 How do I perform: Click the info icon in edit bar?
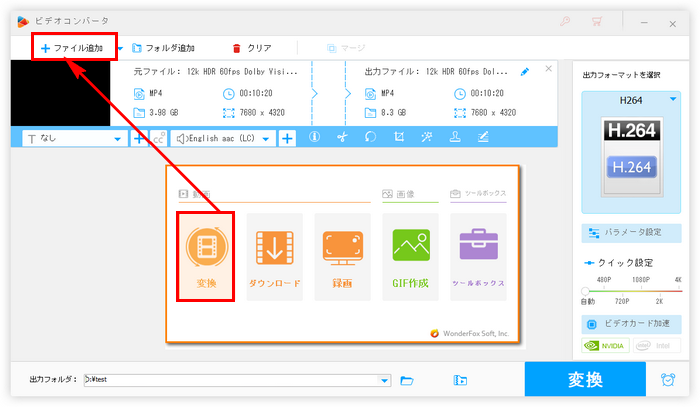pos(314,138)
